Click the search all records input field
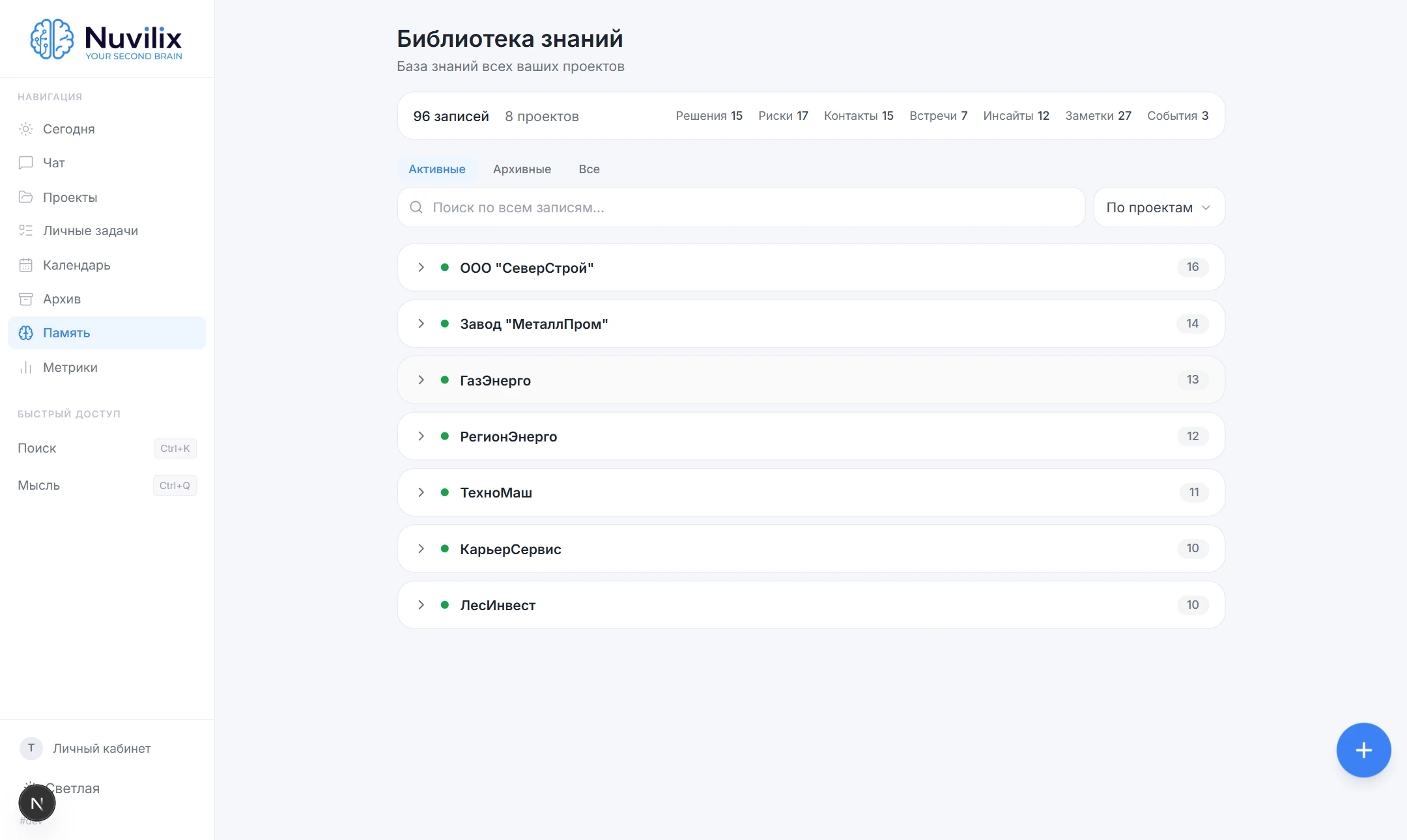The height and width of the screenshot is (840, 1407). [x=741, y=207]
